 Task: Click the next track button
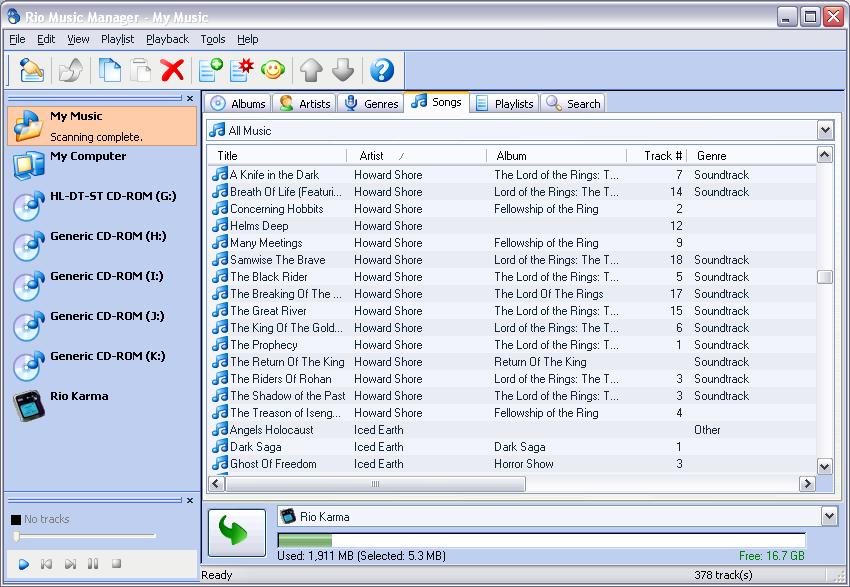click(70, 564)
